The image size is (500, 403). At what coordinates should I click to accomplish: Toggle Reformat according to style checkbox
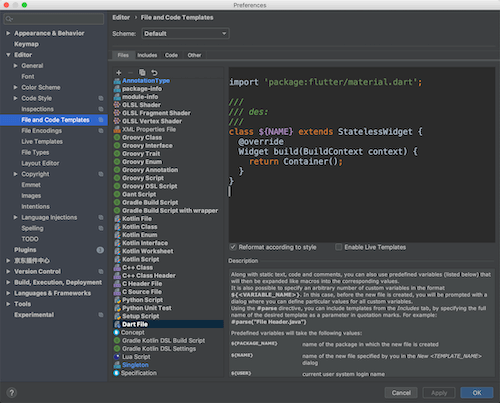233,247
